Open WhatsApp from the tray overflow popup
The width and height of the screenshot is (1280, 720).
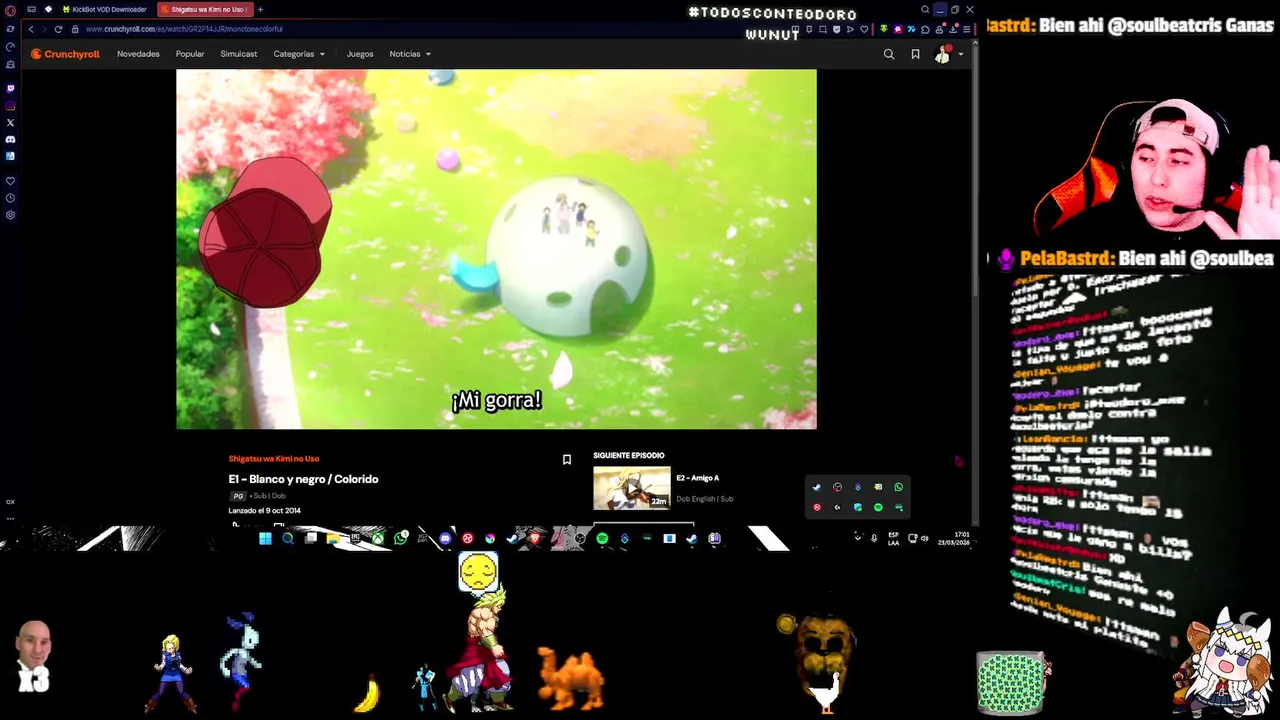898,487
